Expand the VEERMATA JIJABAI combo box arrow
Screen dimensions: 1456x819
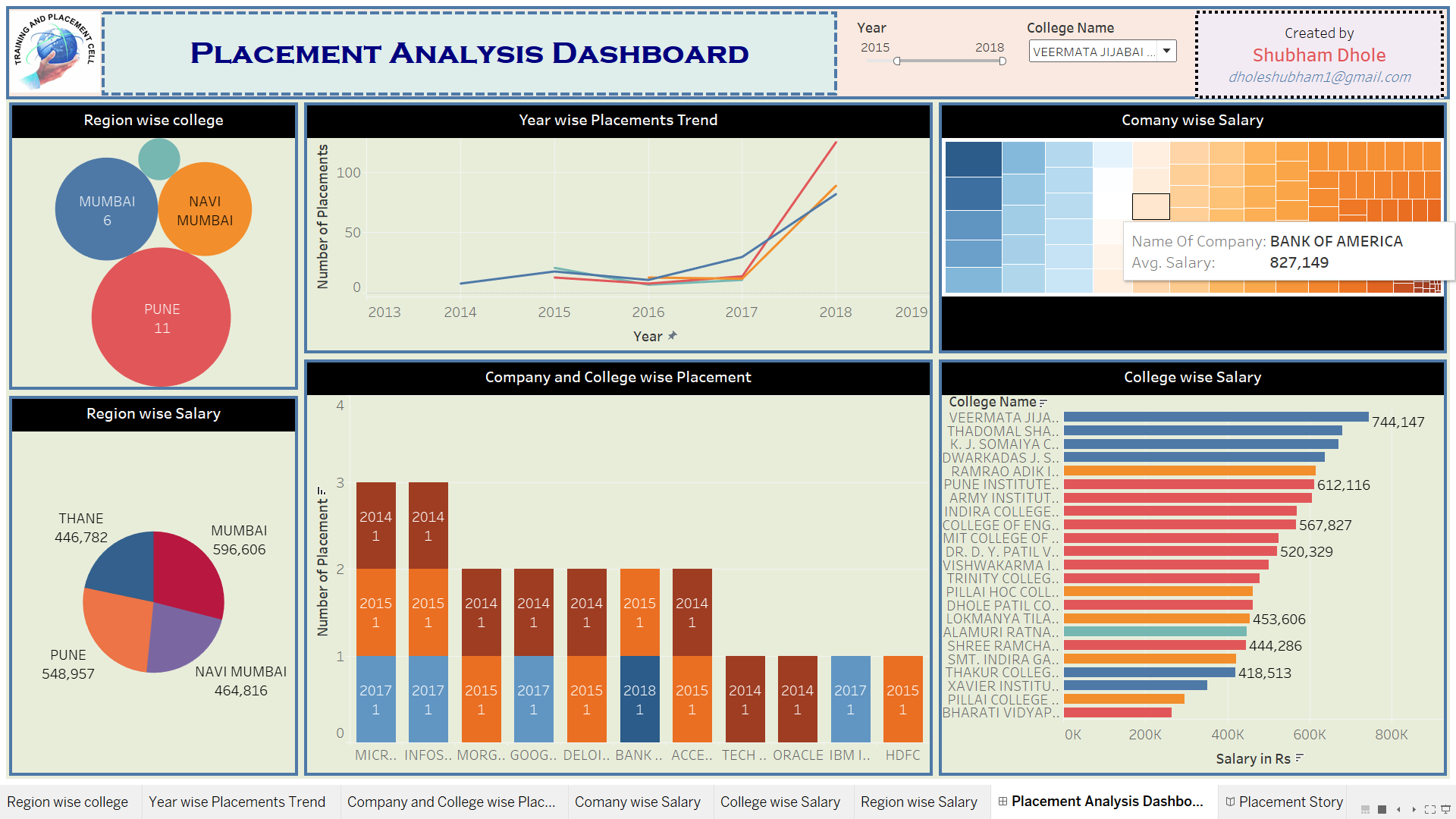pyautogui.click(x=1166, y=51)
